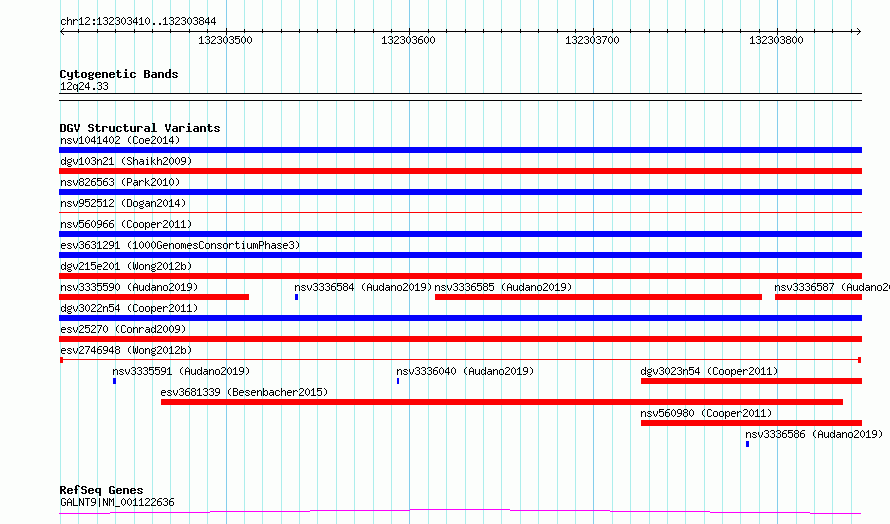890x524 pixels.
Task: Click the nsv3336584 (Audano2019) label
Action: 363,287
